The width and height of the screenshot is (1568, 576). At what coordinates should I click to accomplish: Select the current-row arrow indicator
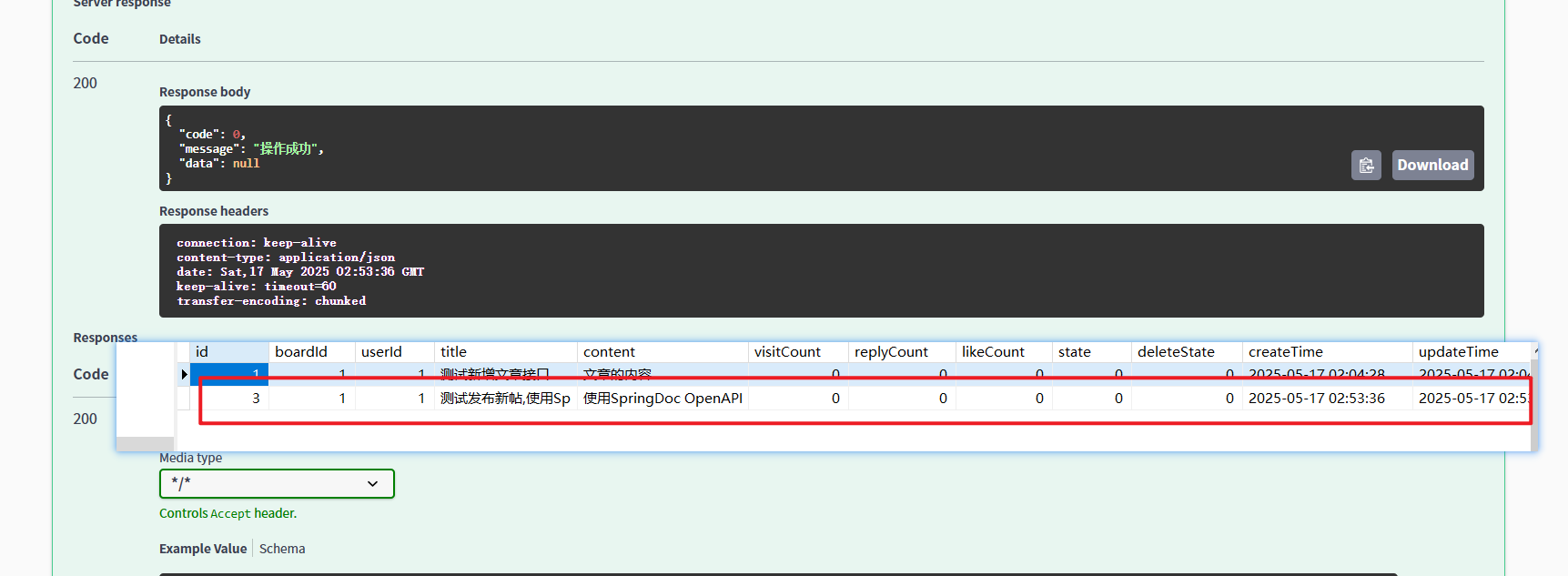point(184,374)
